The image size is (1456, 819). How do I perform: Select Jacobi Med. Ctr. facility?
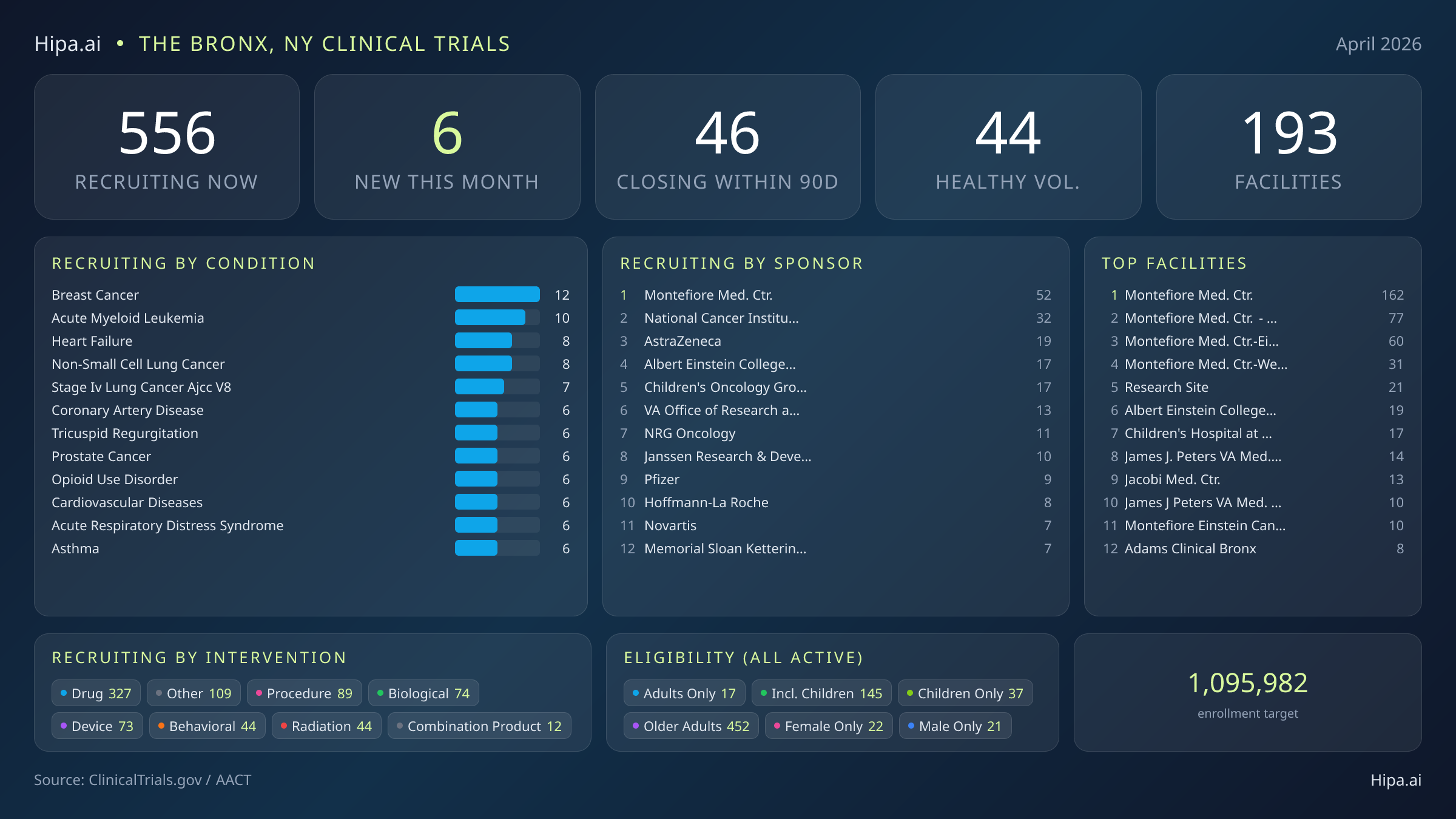1253,479
